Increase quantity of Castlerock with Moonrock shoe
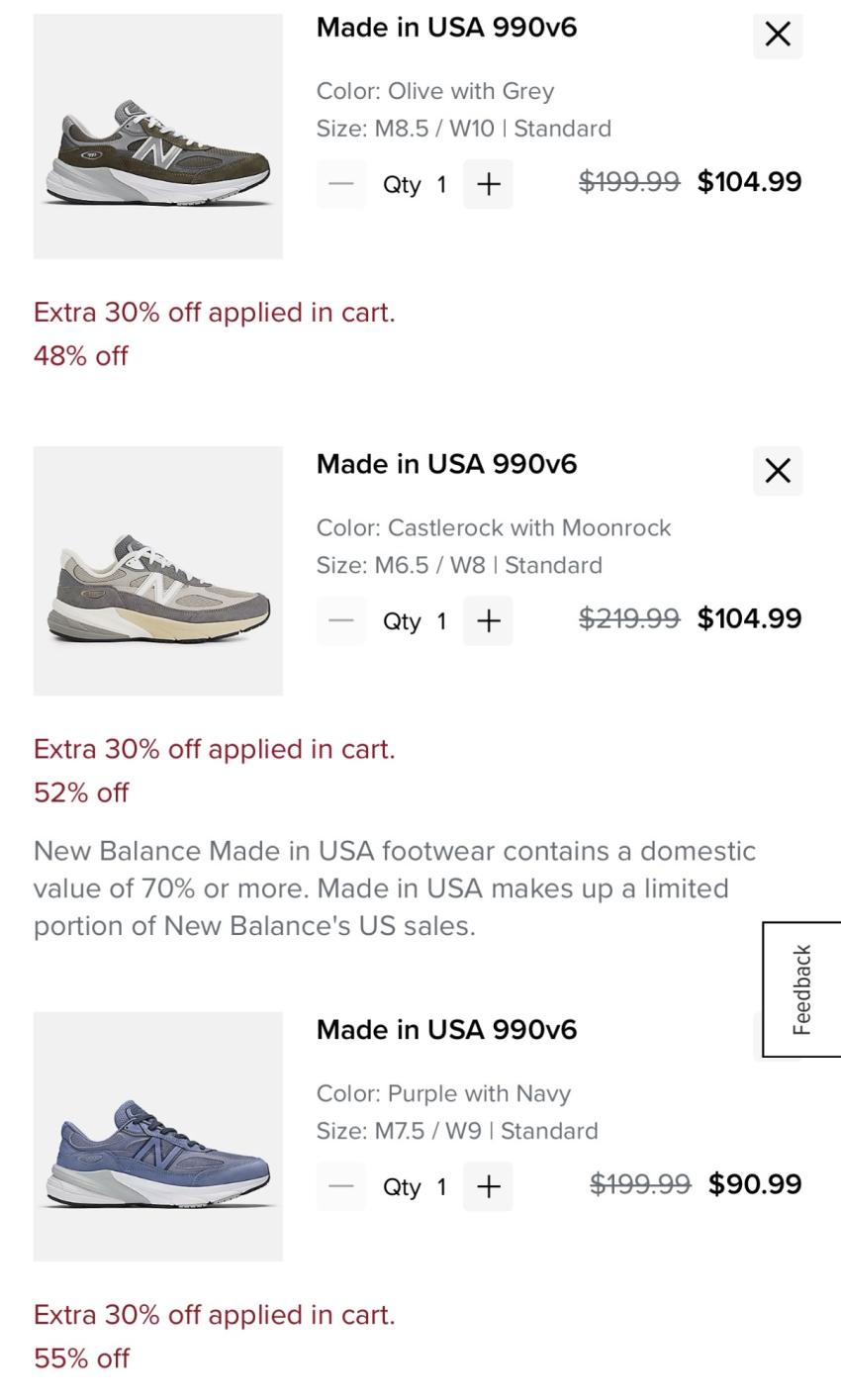This screenshot has height=1400, width=841. pos(488,621)
